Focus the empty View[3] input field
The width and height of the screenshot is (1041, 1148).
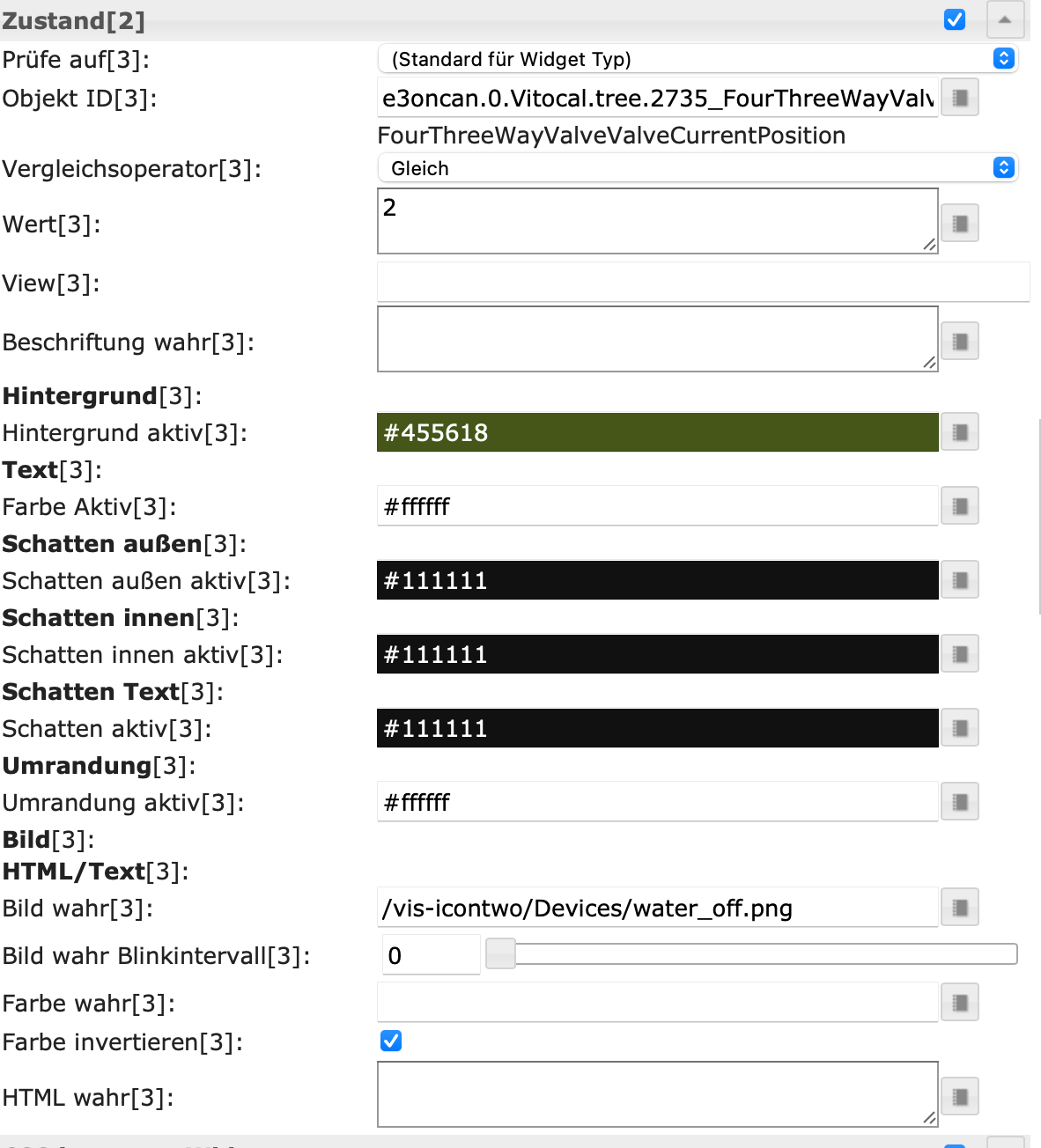coord(703,283)
